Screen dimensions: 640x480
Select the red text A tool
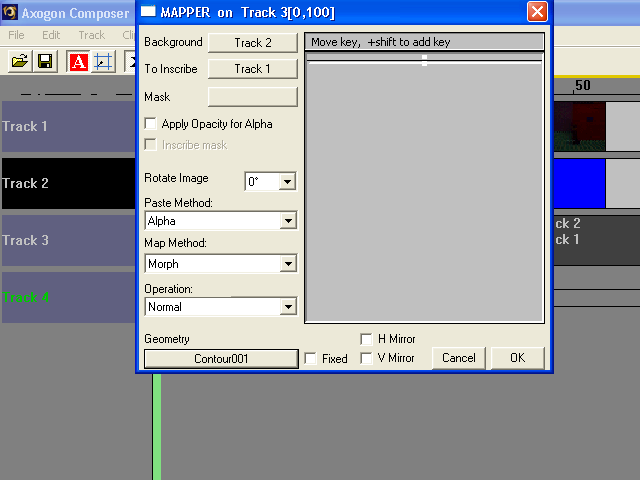[78, 62]
